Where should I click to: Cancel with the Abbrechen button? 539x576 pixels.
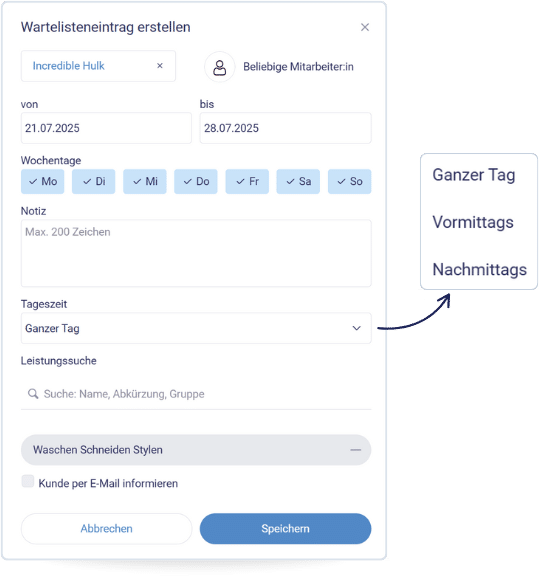tap(107, 529)
